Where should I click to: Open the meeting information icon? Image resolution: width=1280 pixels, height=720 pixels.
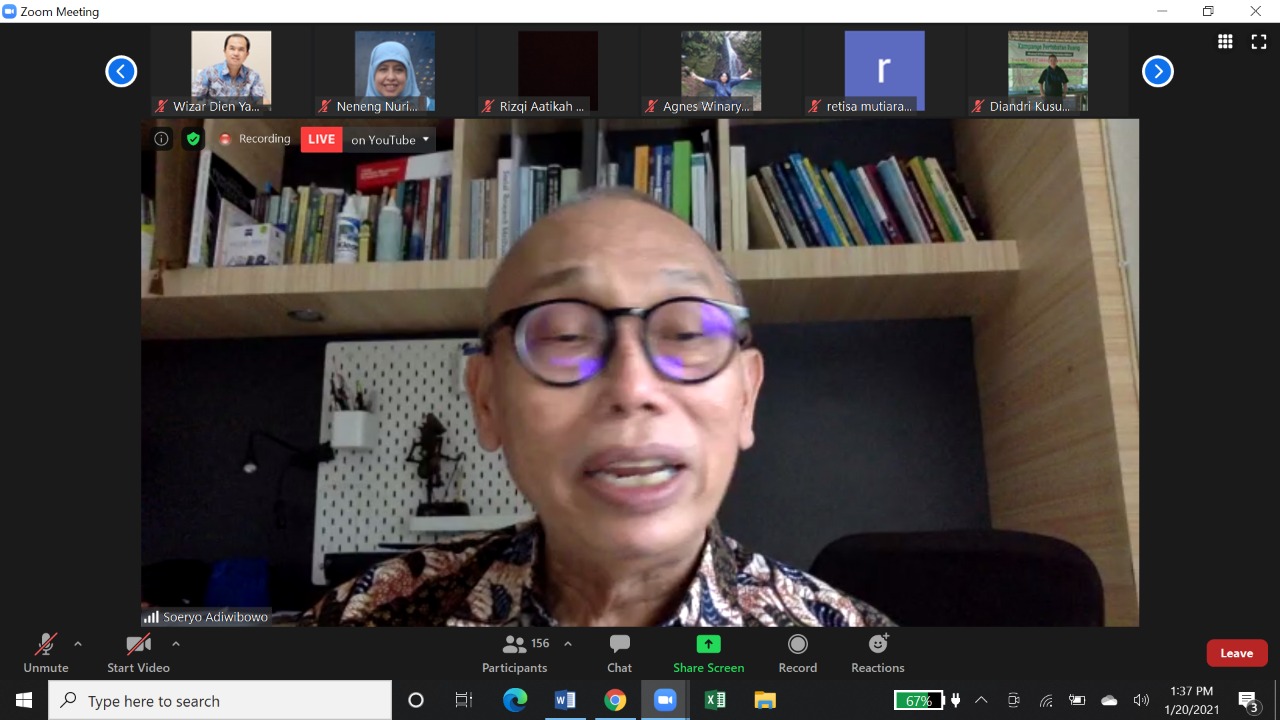pyautogui.click(x=161, y=139)
